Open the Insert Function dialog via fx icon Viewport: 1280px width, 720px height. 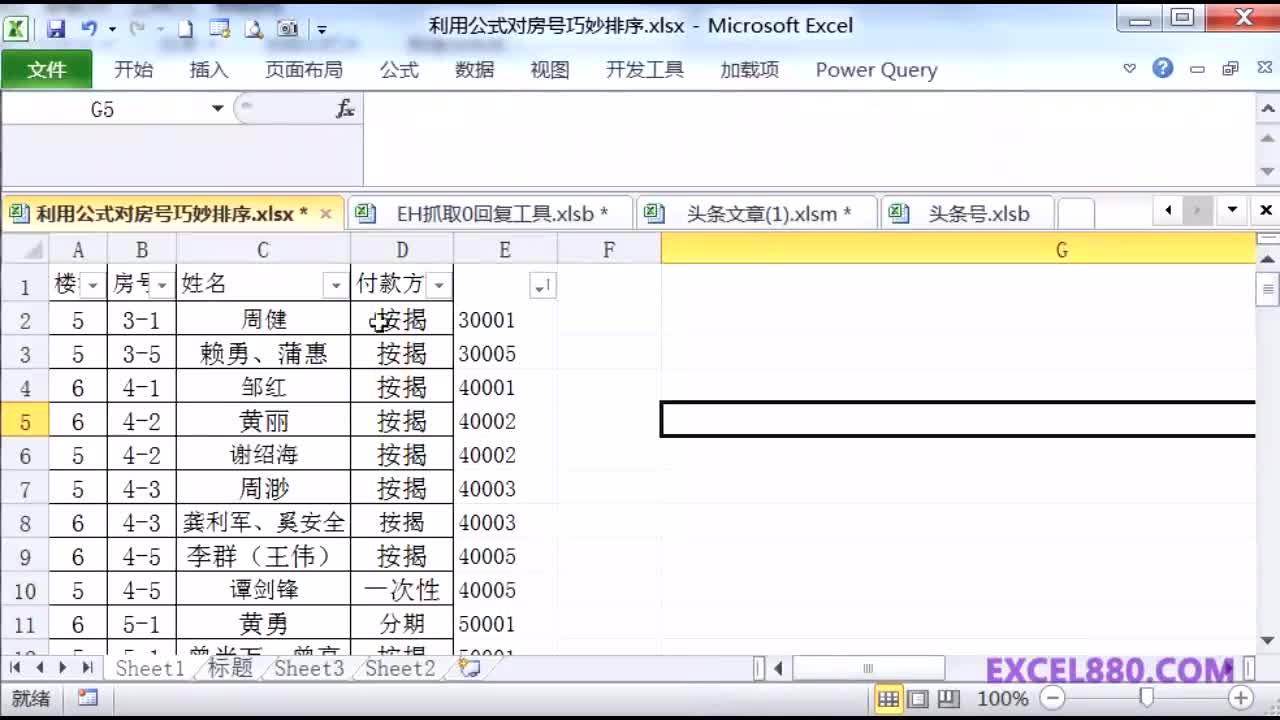point(345,108)
